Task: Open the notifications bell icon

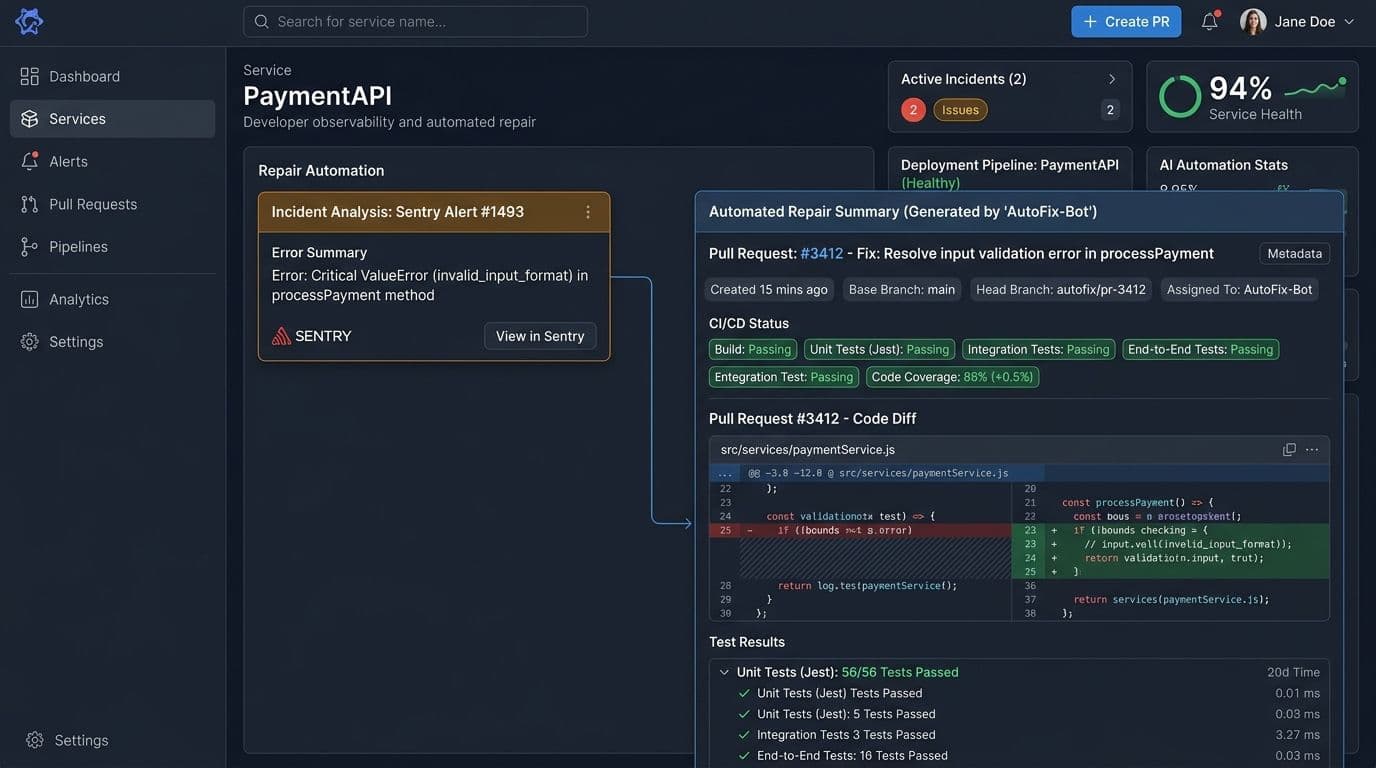Action: [x=1210, y=21]
